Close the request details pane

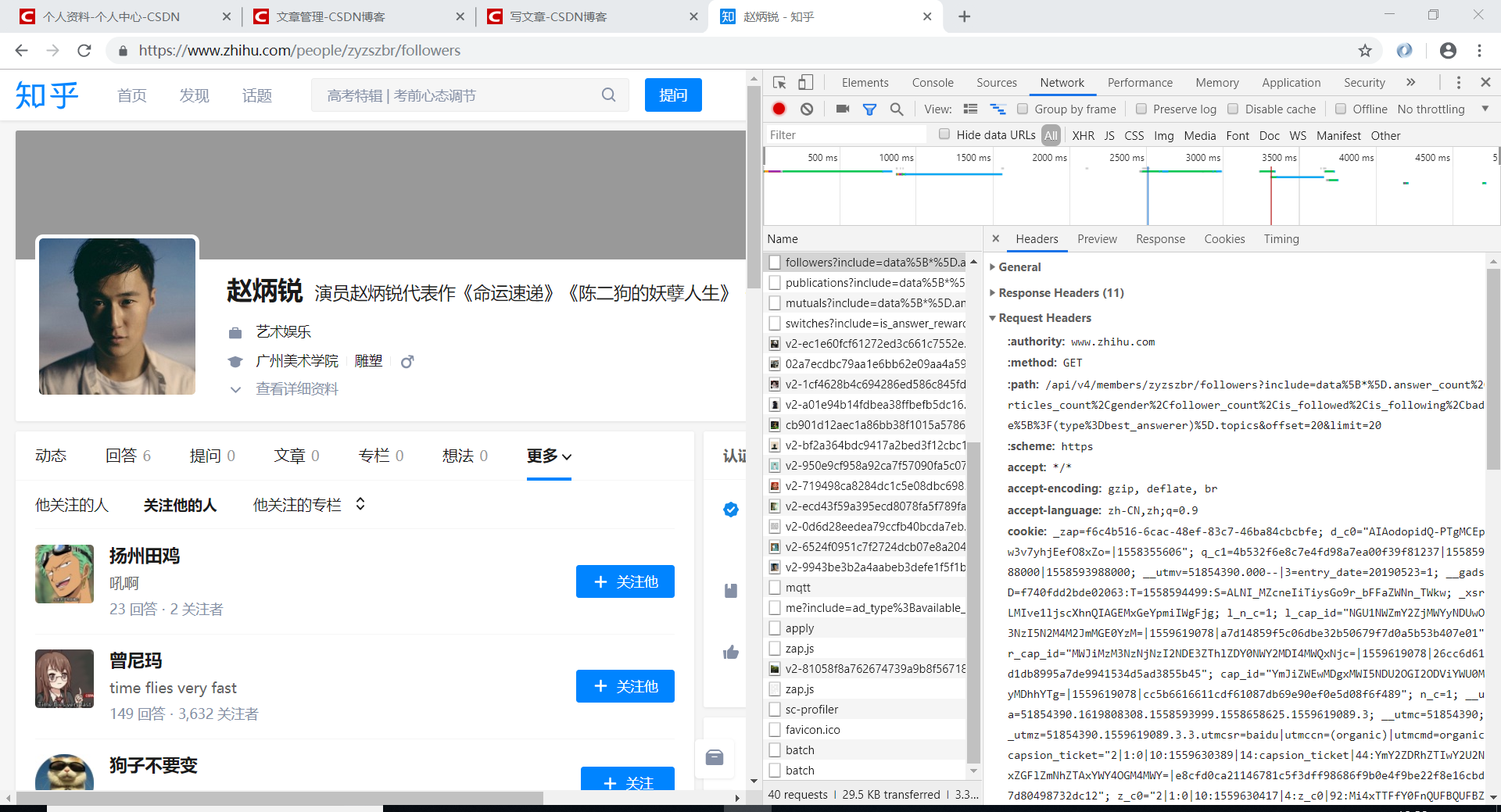tap(995, 238)
